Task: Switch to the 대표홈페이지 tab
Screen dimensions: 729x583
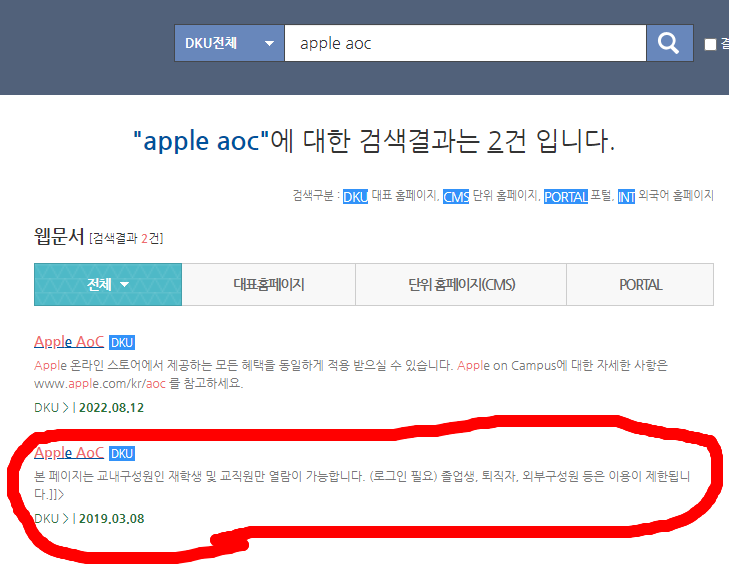Action: [x=269, y=285]
